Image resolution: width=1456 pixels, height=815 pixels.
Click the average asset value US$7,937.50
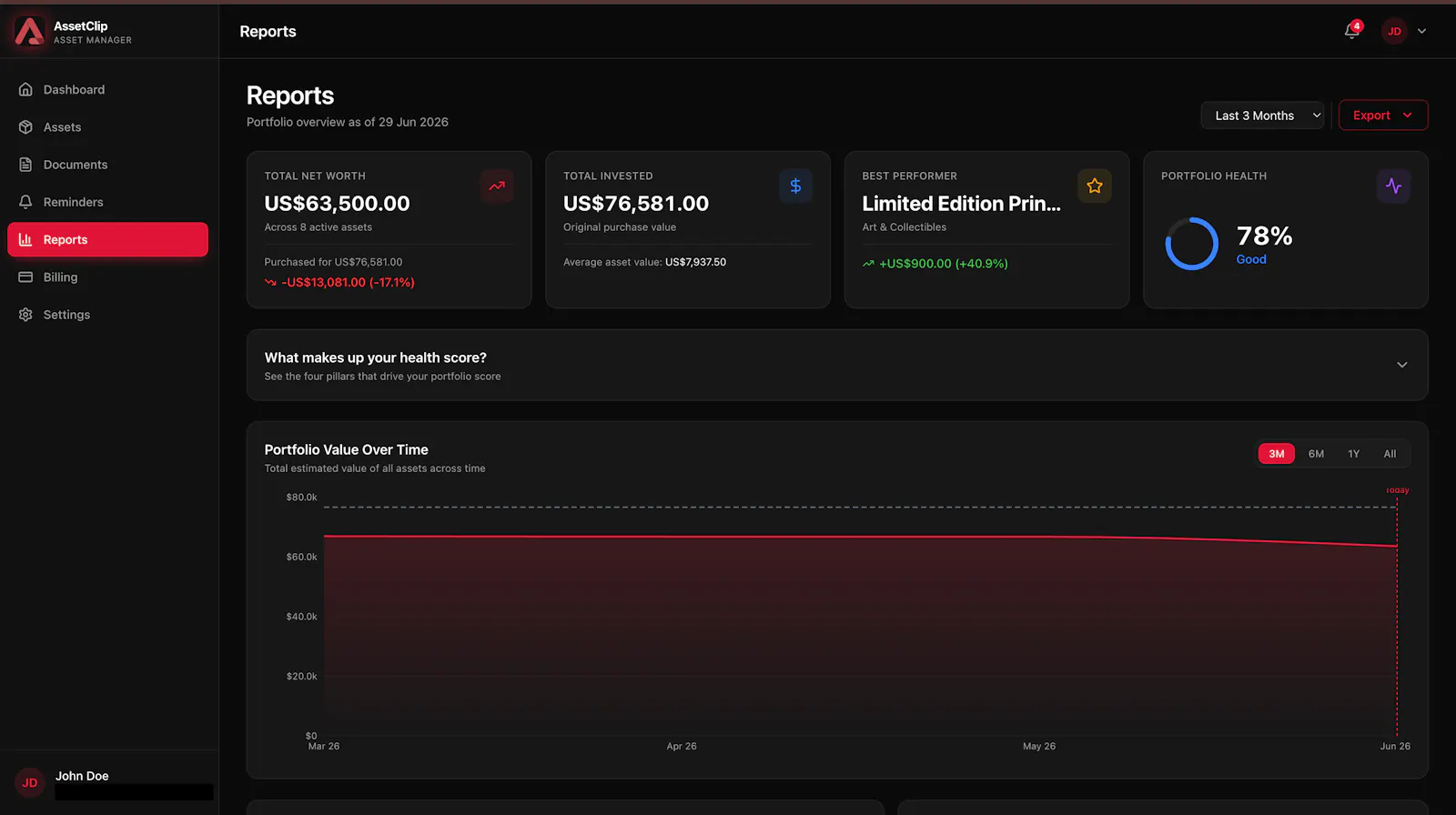point(695,262)
